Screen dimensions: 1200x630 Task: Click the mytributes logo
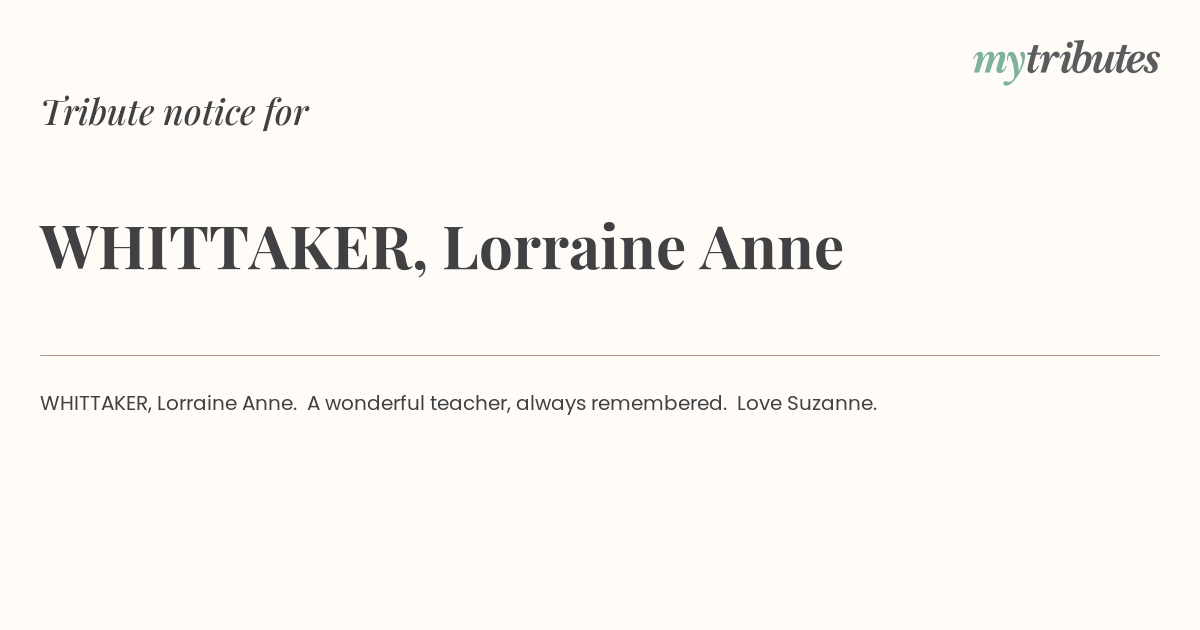(x=1066, y=62)
